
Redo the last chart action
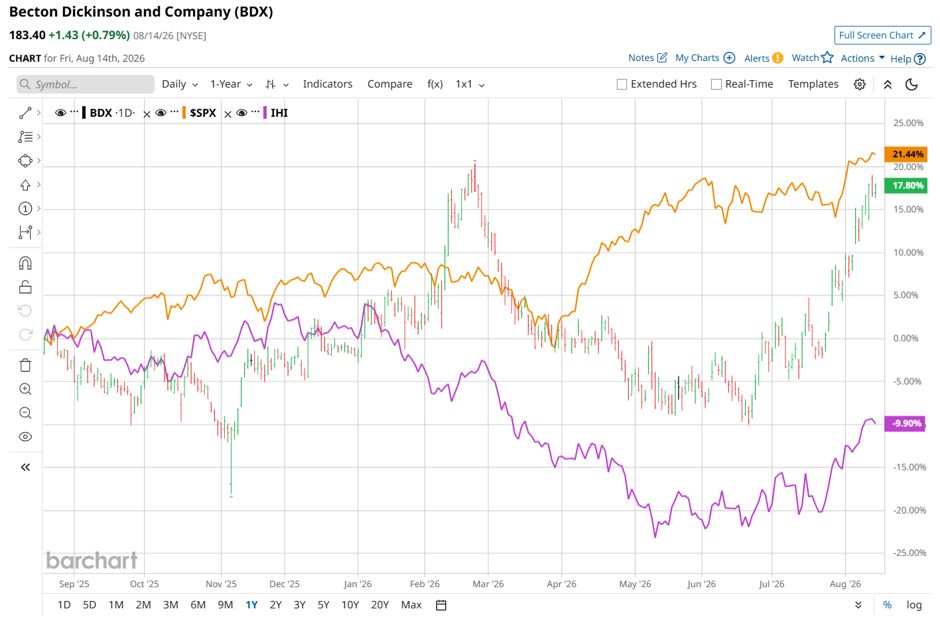coord(25,334)
